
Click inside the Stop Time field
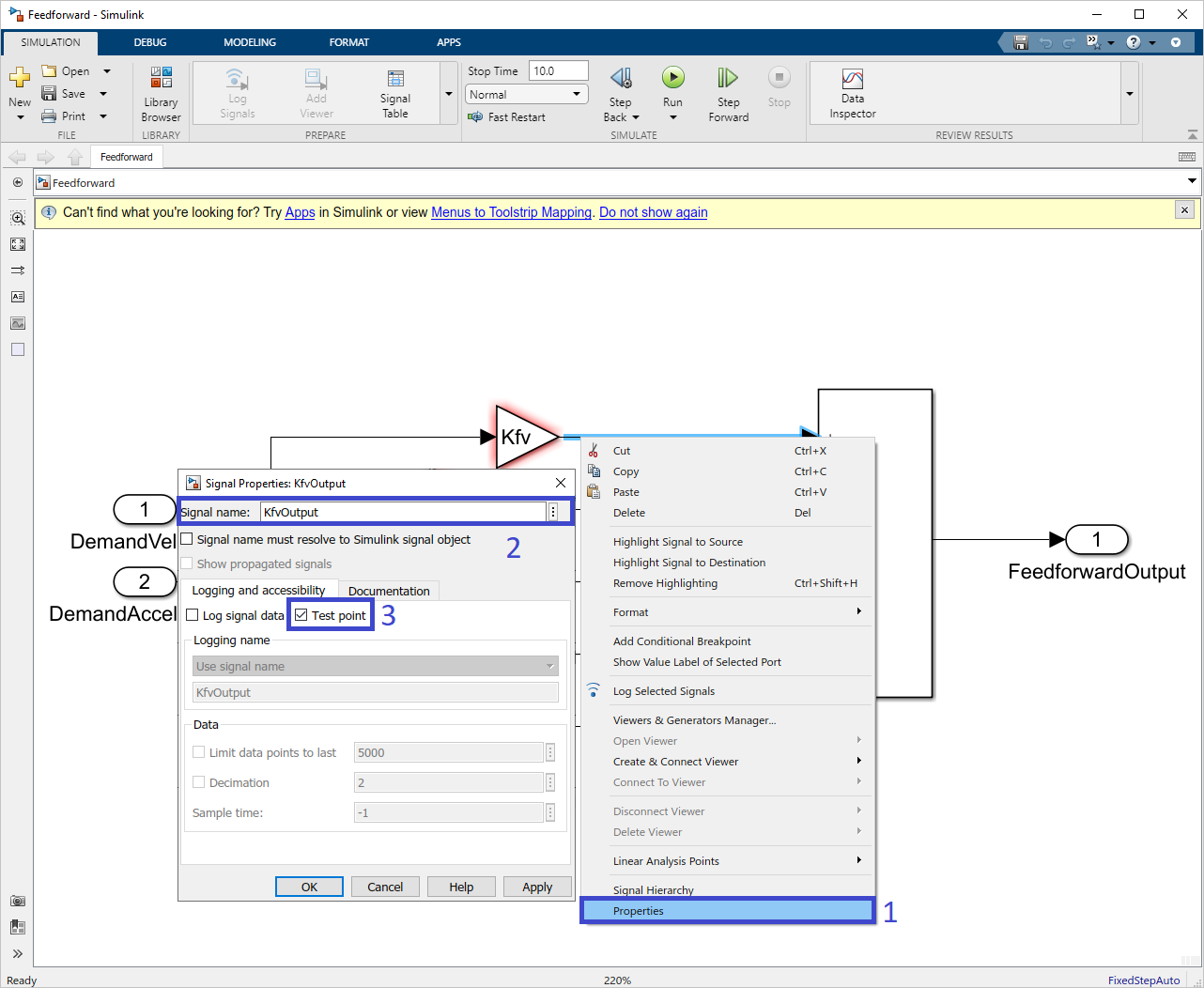[x=558, y=70]
